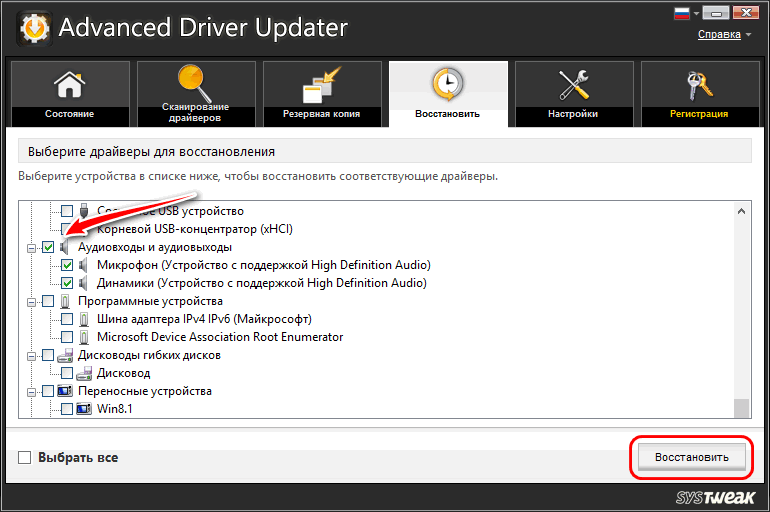Viewport: 770px width, 512px height.
Task: Minimize the Advanced Driver Updater window
Action: 715,12
